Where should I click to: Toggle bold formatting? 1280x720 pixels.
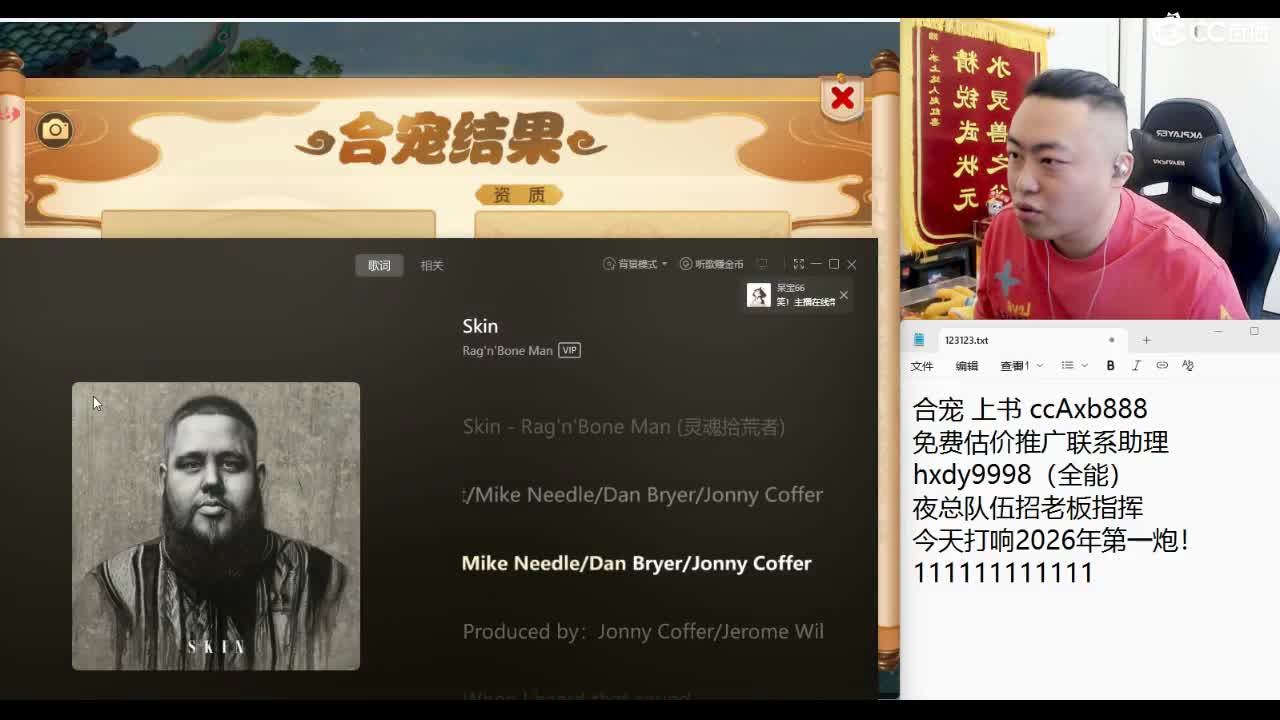[1110, 365]
